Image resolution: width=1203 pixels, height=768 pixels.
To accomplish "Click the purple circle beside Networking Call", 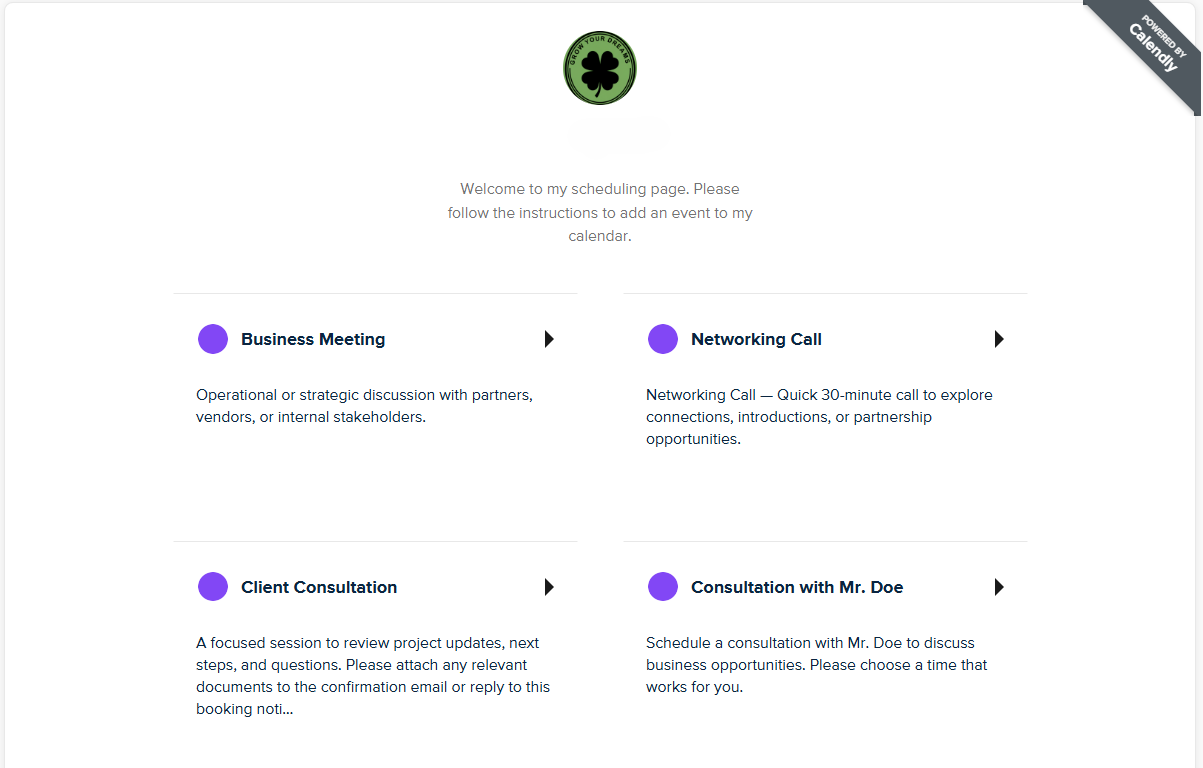I will (x=663, y=339).
